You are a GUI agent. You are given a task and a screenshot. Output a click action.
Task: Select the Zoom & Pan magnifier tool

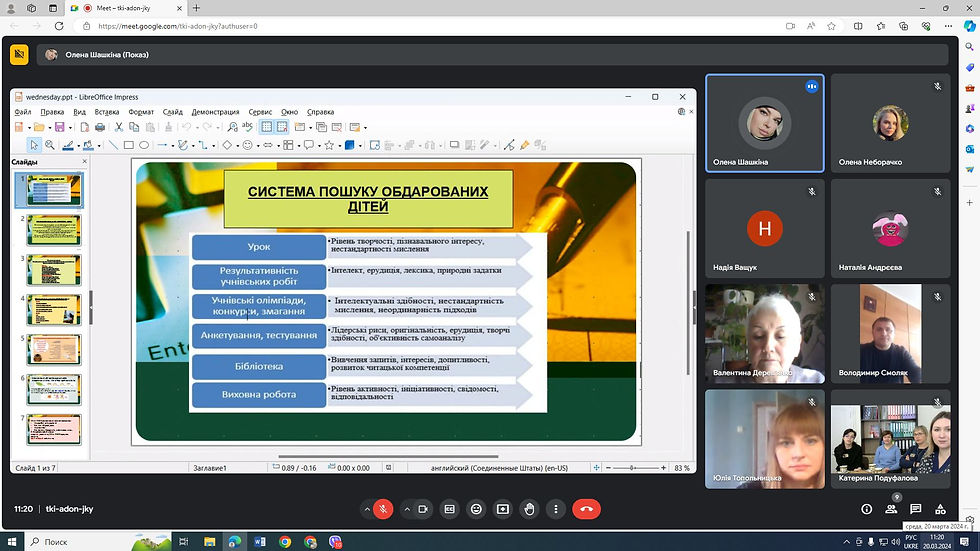[50, 145]
